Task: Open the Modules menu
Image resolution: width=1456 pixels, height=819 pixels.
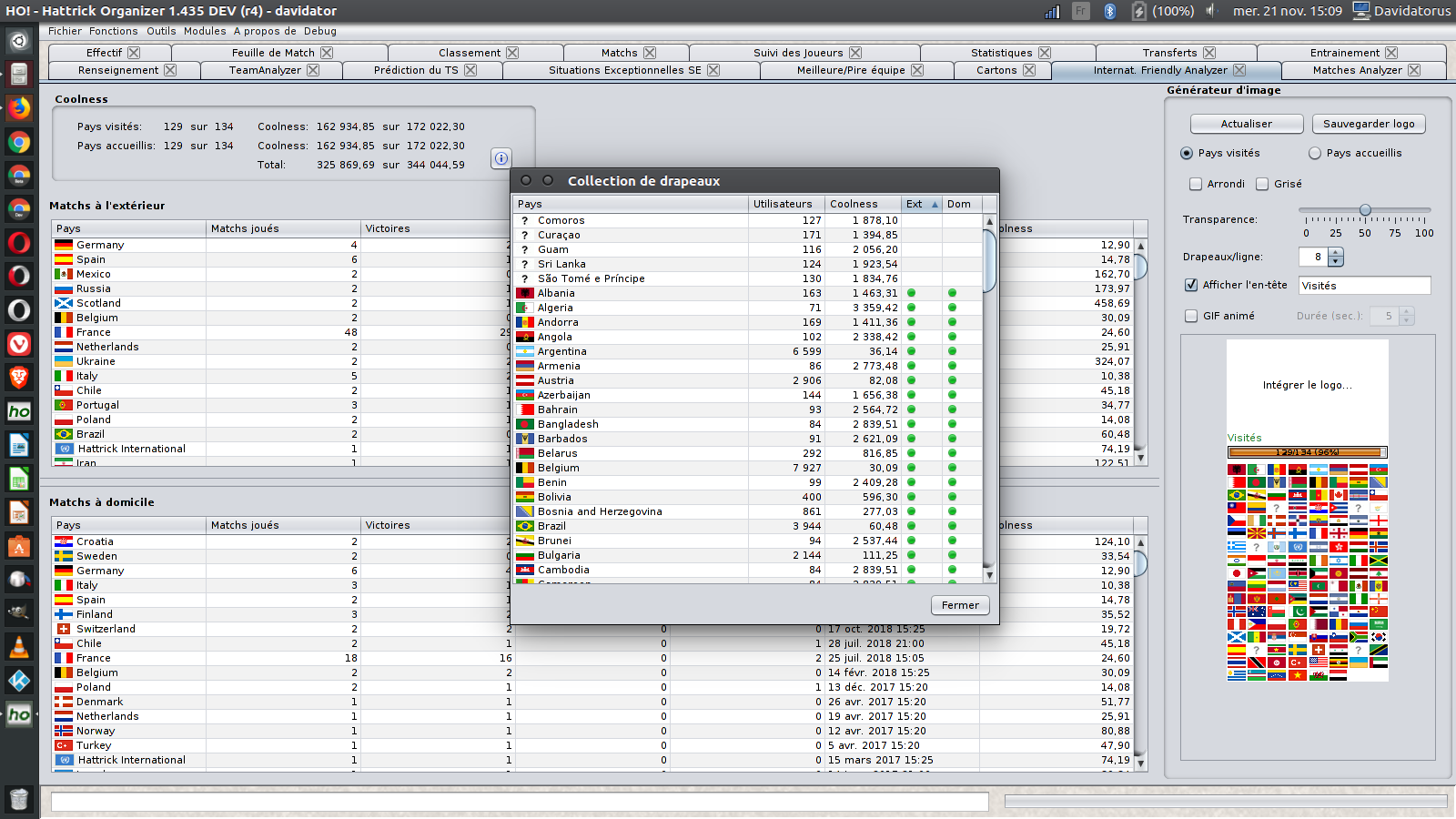Action: [204, 30]
